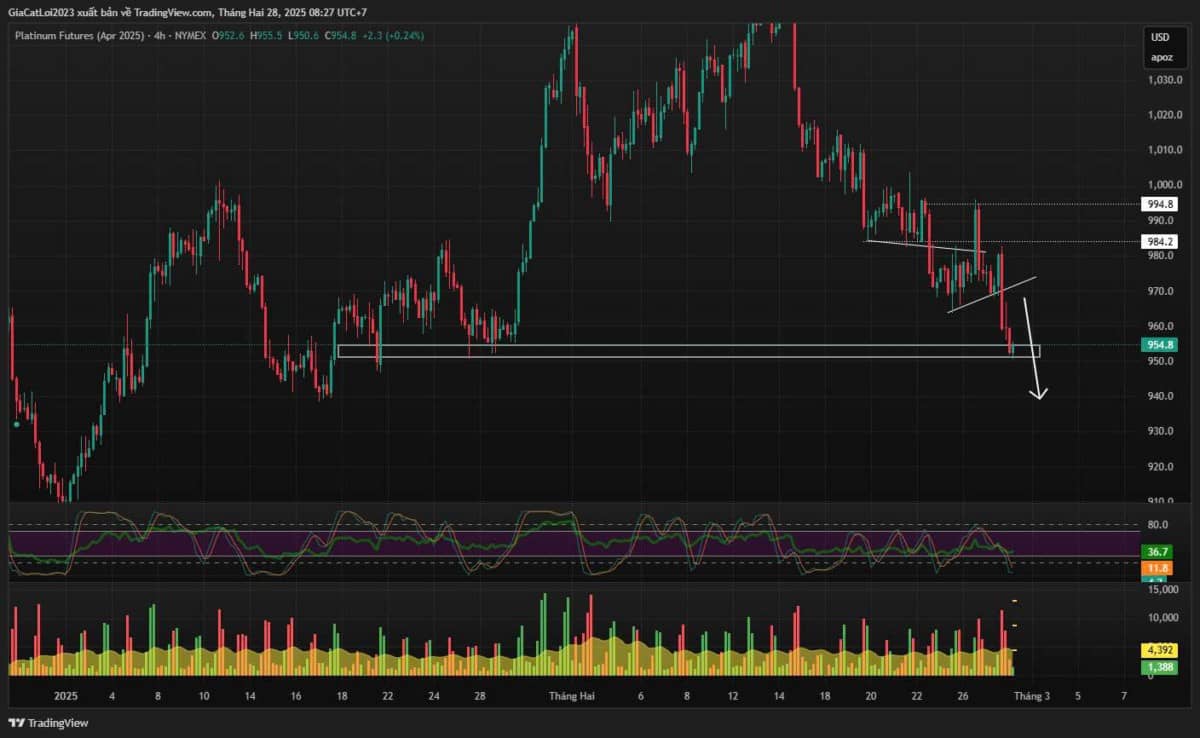Click the Tháng Hai label on the time axis
This screenshot has height=738, width=1200.
pos(571,696)
